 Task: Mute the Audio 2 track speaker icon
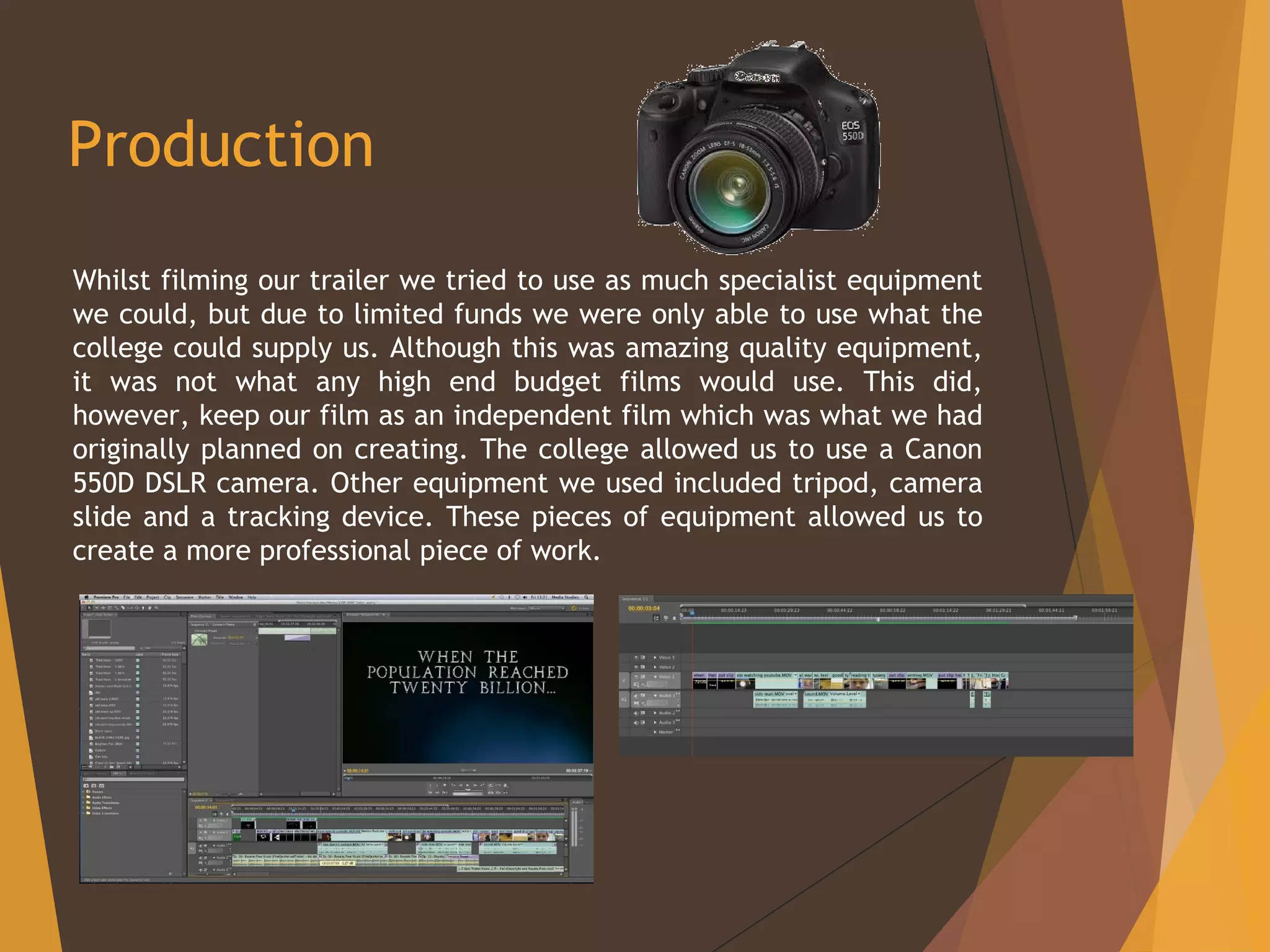click(636, 713)
